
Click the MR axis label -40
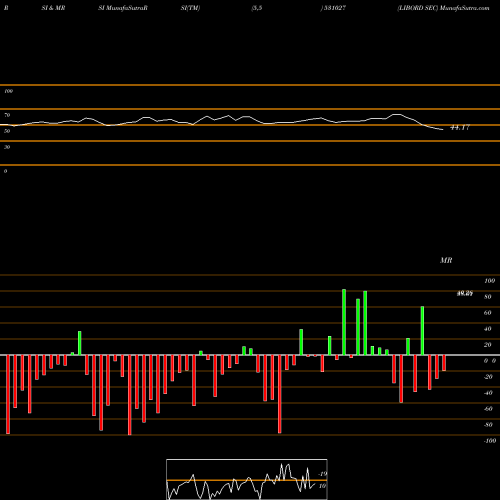[x=488, y=393]
